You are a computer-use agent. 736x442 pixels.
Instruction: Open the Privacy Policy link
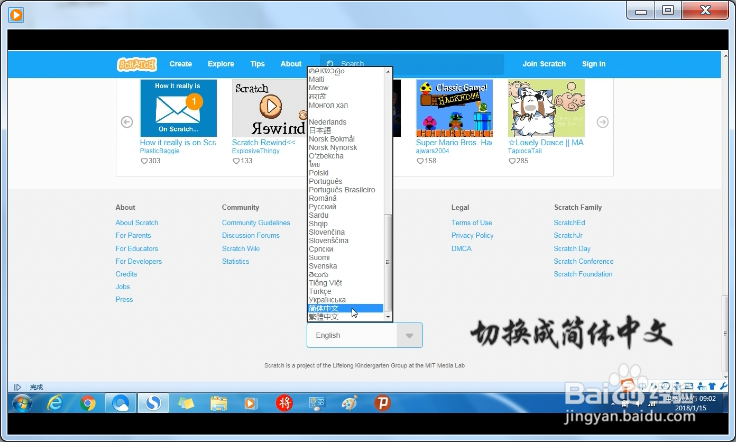point(472,235)
